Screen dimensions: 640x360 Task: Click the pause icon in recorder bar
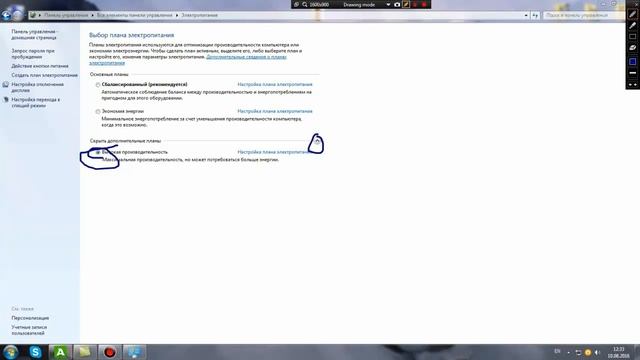[x=415, y=4]
